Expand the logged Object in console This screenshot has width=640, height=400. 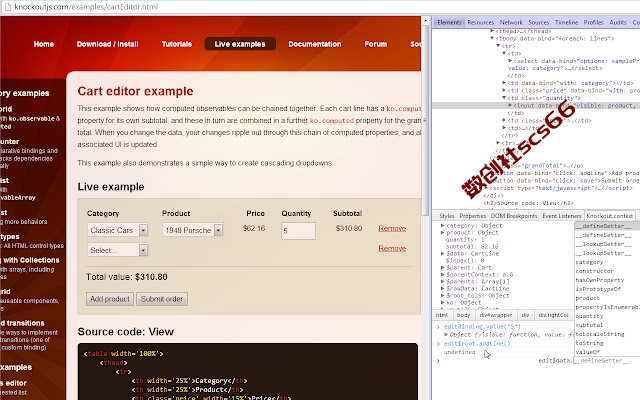447,335
